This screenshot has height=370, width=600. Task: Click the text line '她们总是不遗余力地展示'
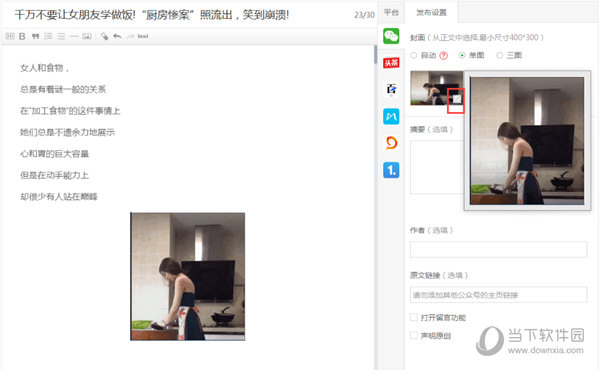[67, 132]
